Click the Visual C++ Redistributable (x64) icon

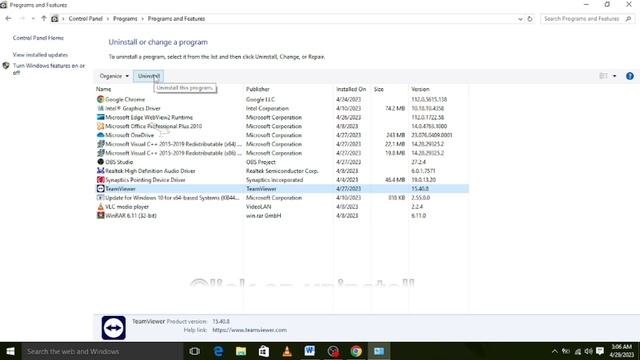(100, 144)
